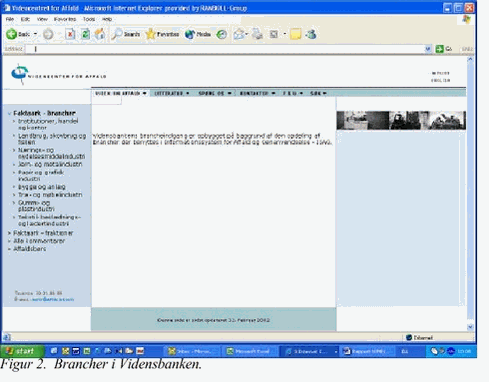Image resolution: width=489 pixels, height=382 pixels.
Task: Open the F & U navigation dropdown
Action: click(293, 93)
